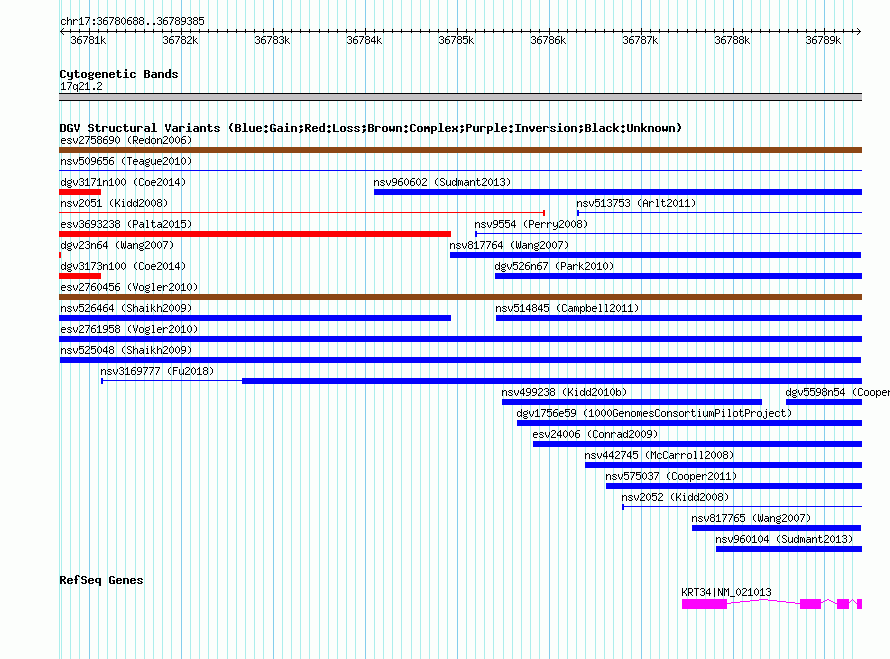
Task: Open nsv509656 (Teague2010) variant label
Action: click(x=126, y=161)
